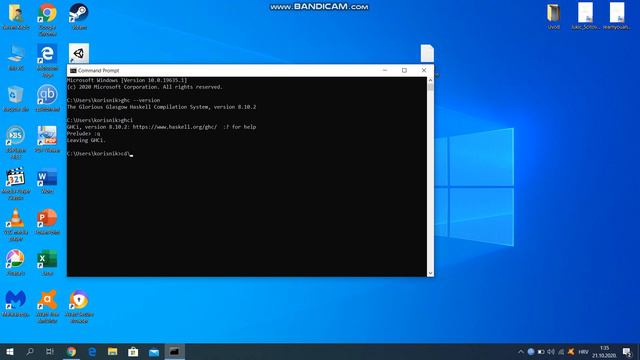Click the Command Prompt scrollbar thumb
The image size is (640, 360).
tap(430, 87)
